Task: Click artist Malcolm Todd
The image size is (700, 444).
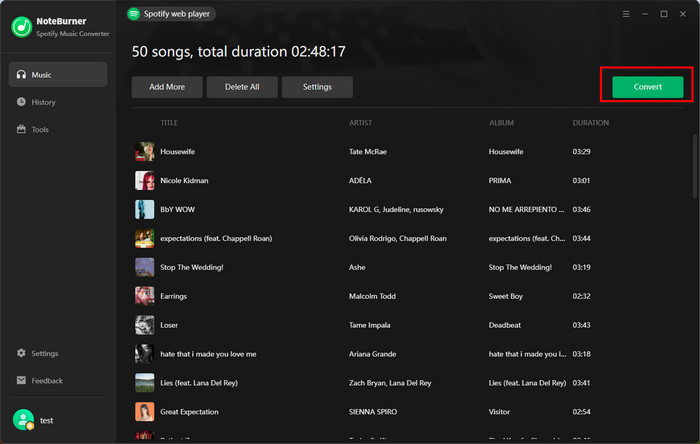Action: 372,296
